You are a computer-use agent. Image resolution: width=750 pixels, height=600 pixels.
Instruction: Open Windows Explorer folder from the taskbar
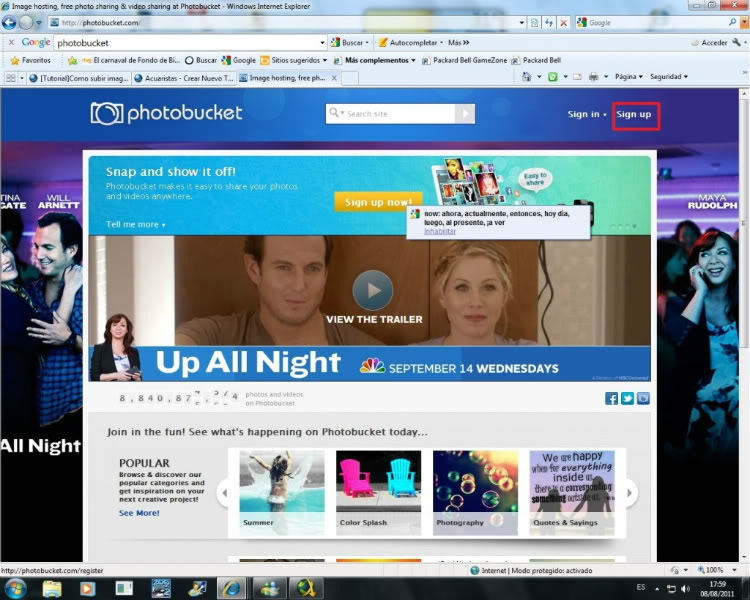coord(52,588)
